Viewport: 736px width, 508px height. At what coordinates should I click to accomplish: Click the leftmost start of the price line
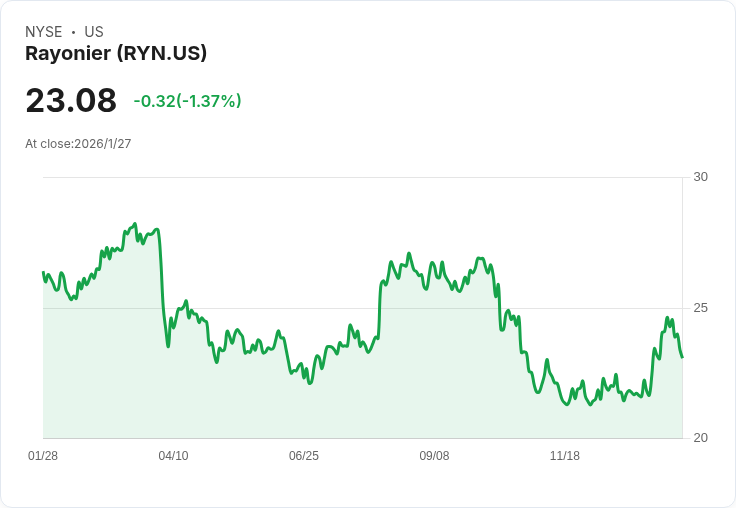(x=43, y=272)
